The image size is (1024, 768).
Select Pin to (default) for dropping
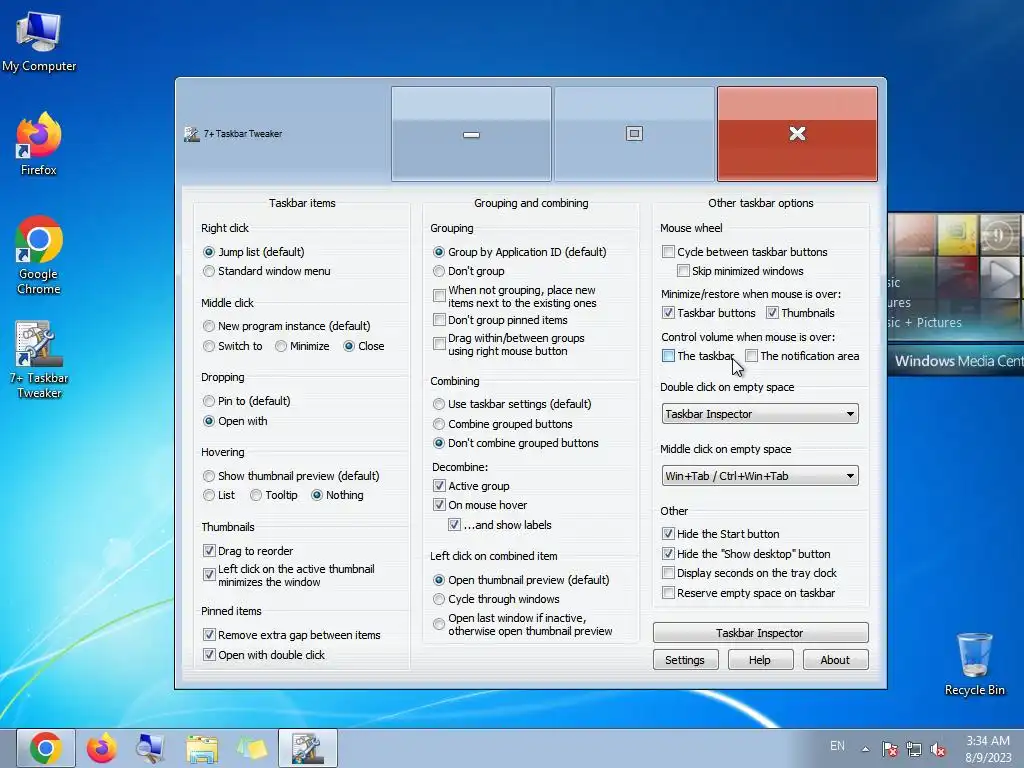(247, 401)
